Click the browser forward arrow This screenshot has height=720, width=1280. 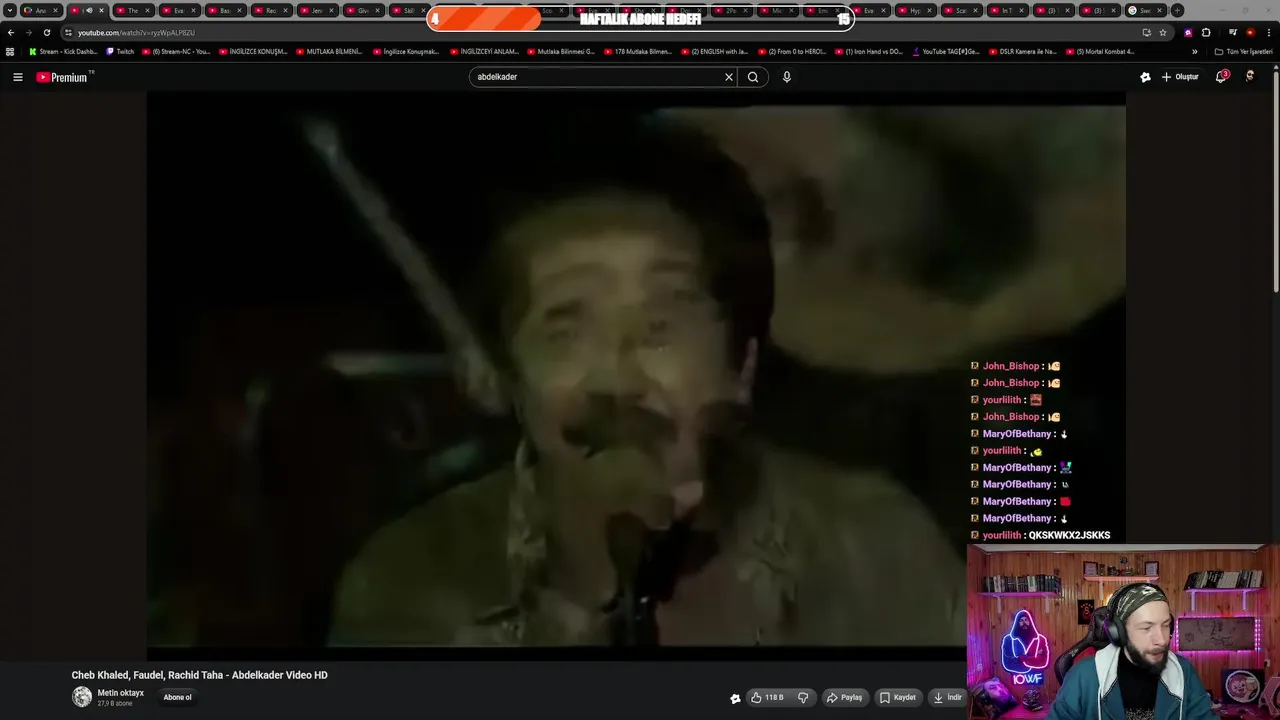(x=28, y=32)
